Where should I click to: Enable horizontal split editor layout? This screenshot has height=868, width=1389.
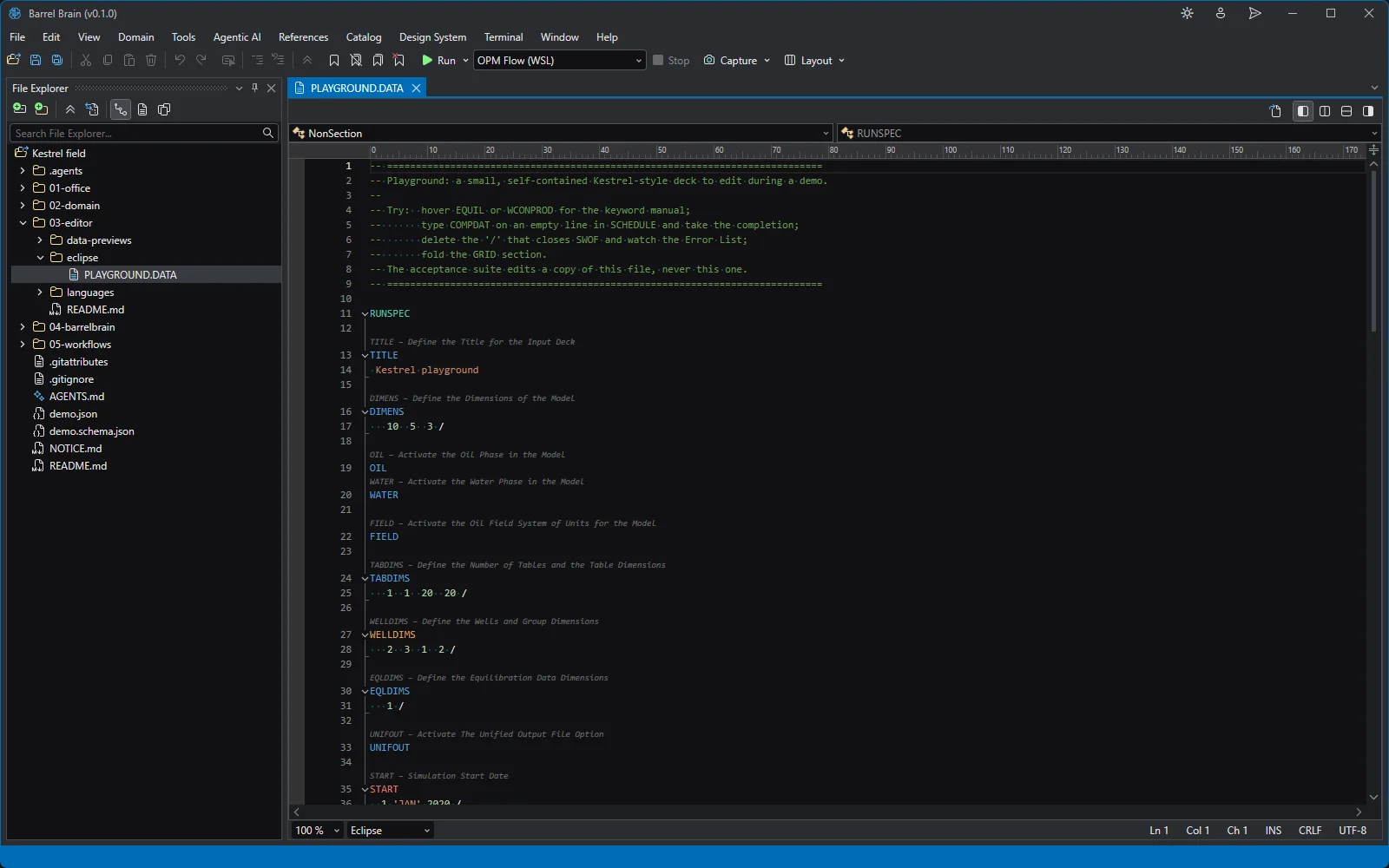coord(1346,111)
